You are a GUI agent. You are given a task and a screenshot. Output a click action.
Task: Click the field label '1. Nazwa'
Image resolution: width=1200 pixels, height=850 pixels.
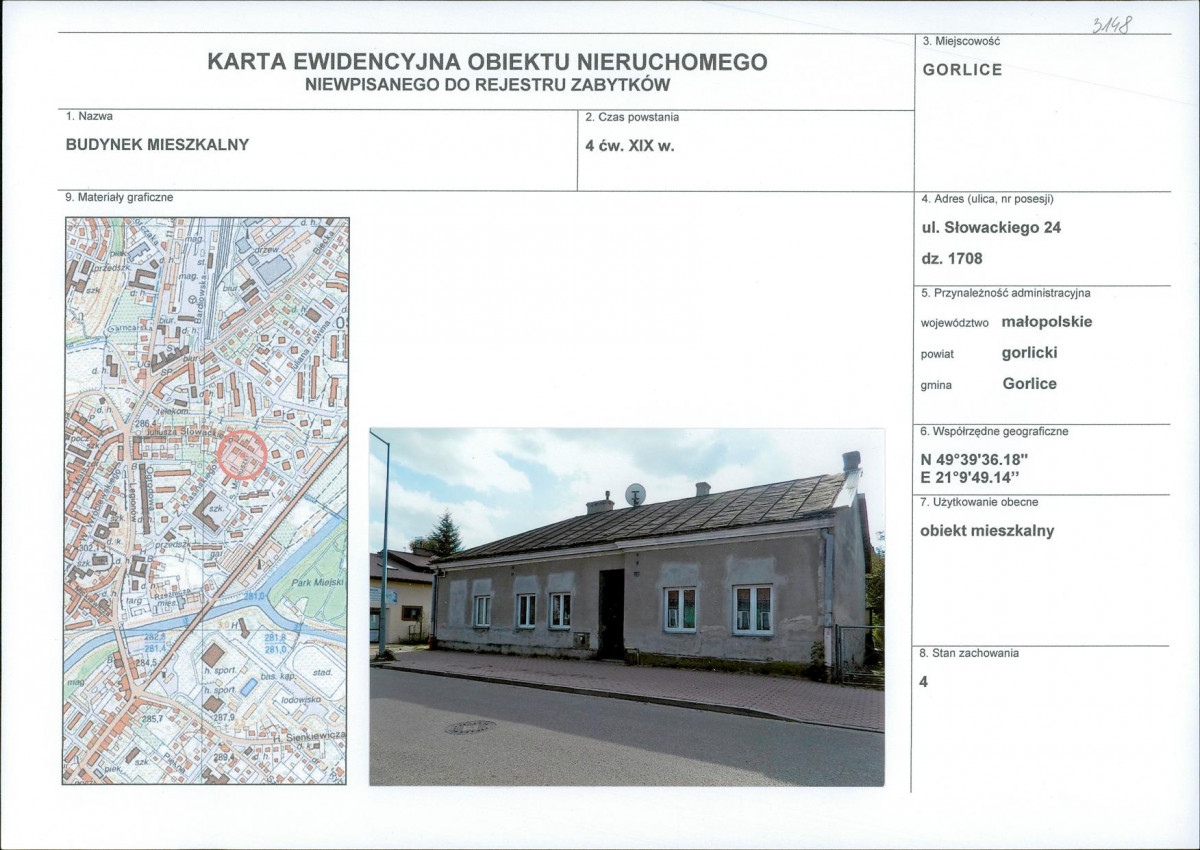89,117
